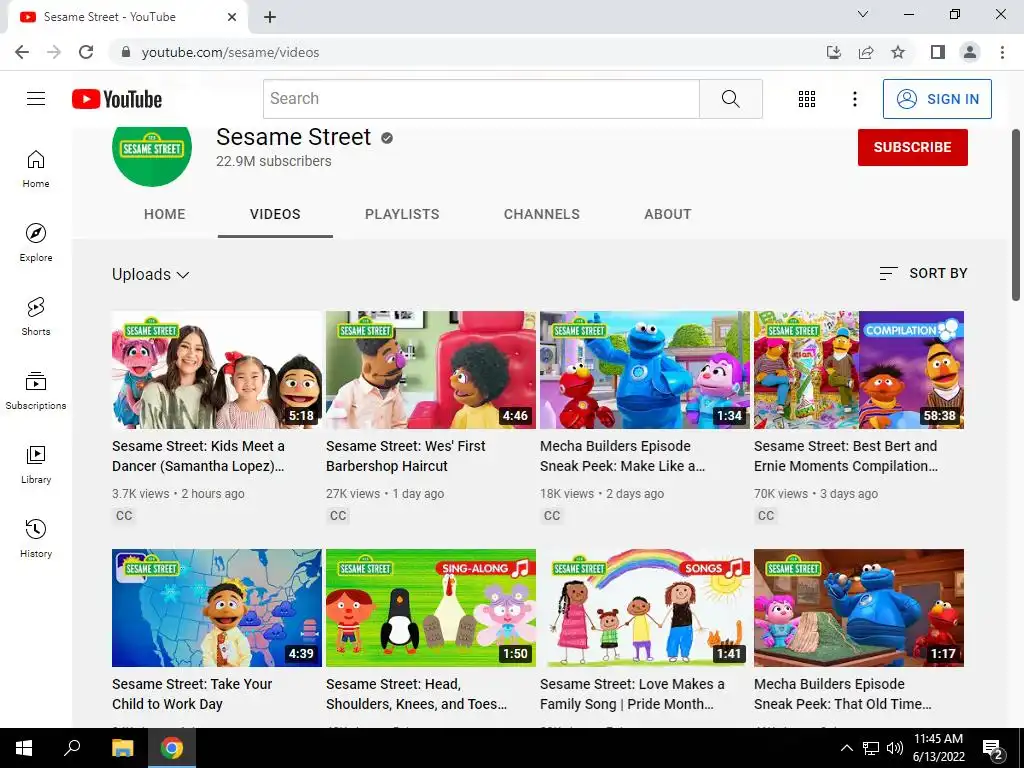Show hidden system tray icons
Viewport: 1024px width, 768px height.
[x=846, y=748]
